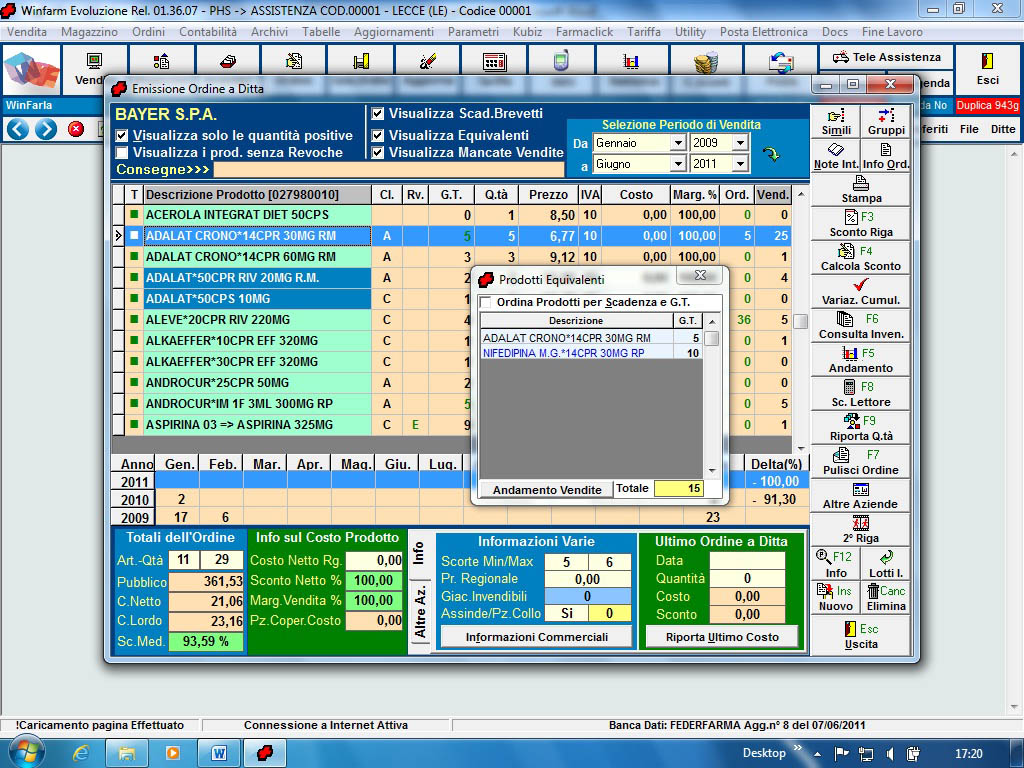Click green refresh arrow beside period selection
1024x768 pixels.
pyautogui.click(x=771, y=154)
